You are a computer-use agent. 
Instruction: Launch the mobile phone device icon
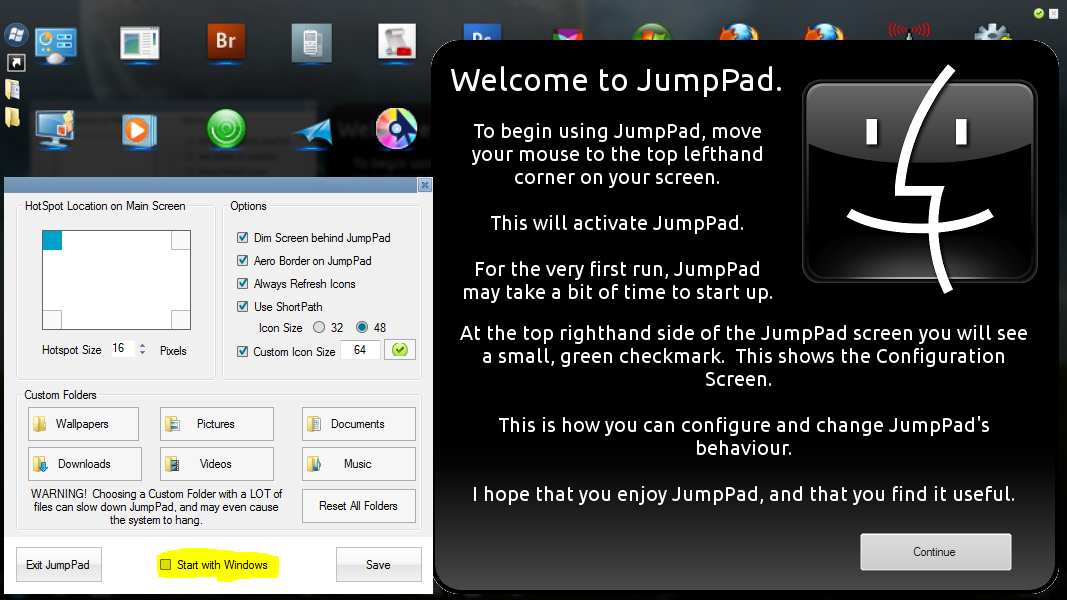click(x=312, y=44)
